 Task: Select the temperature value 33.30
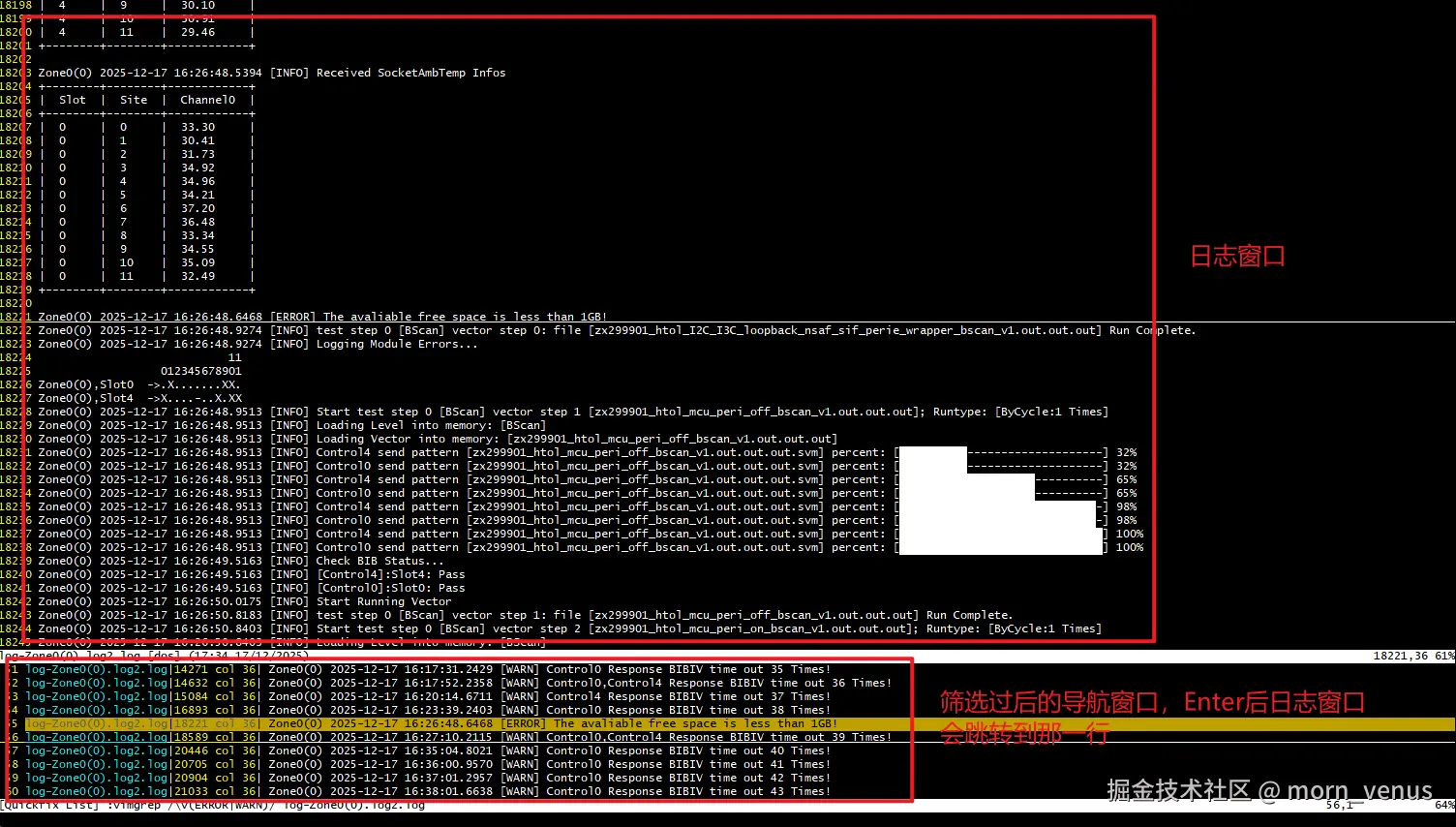[197, 127]
